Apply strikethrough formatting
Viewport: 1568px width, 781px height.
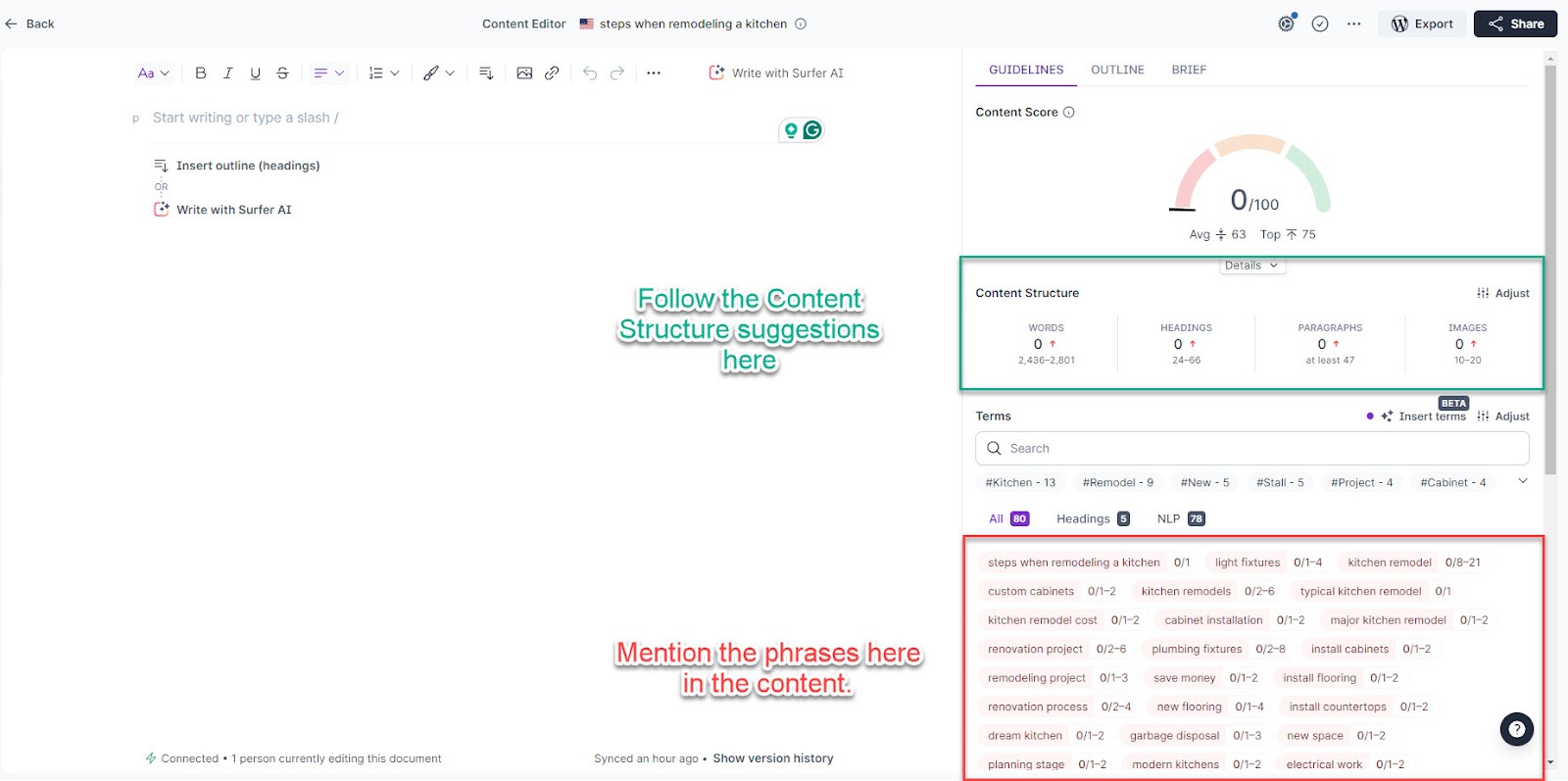pyautogui.click(x=282, y=73)
